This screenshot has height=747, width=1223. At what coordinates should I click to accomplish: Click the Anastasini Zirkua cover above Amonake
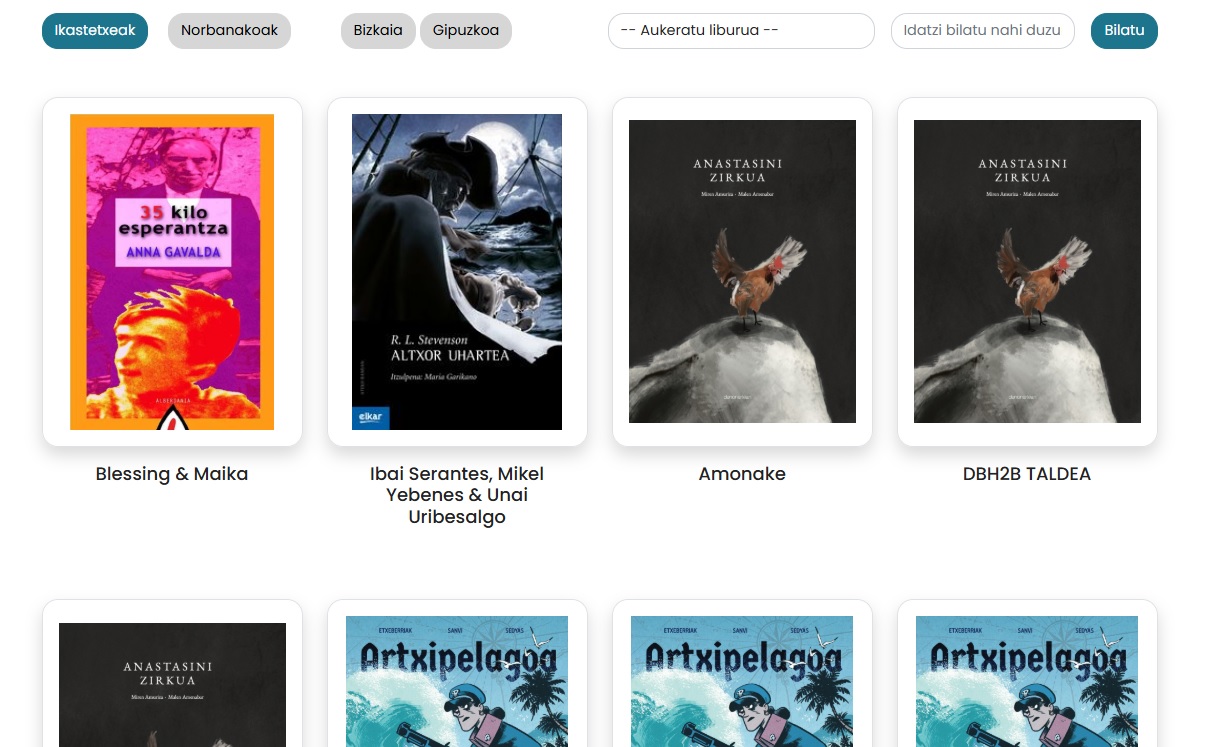click(742, 271)
